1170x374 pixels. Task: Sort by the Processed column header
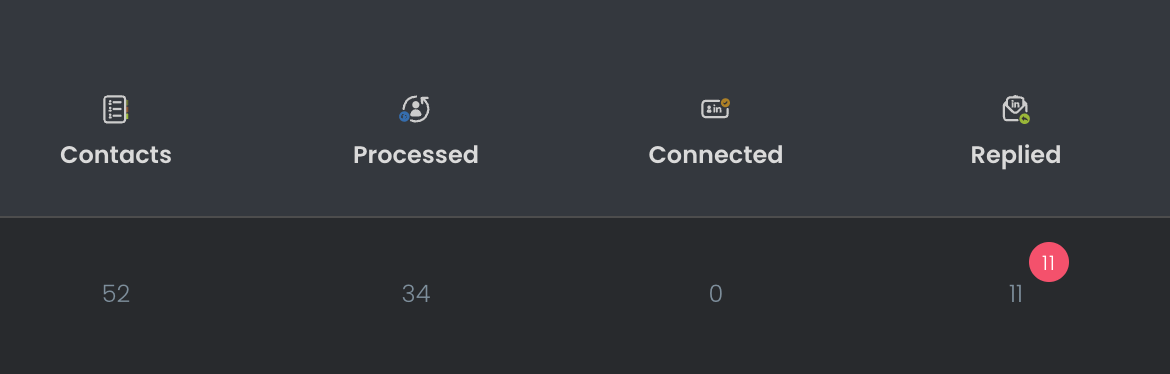click(x=416, y=155)
